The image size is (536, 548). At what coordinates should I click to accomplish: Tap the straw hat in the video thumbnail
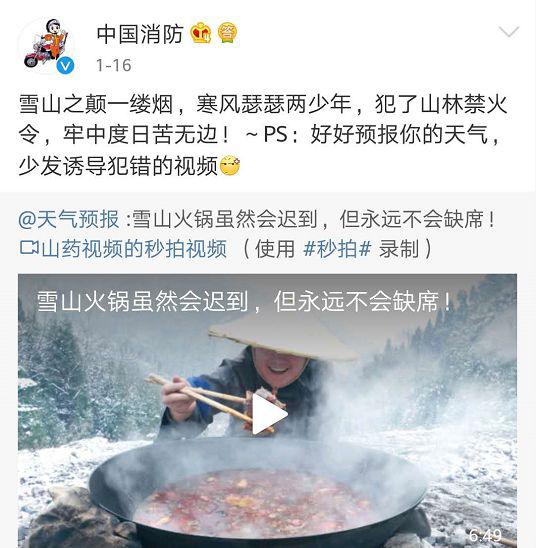point(282,336)
